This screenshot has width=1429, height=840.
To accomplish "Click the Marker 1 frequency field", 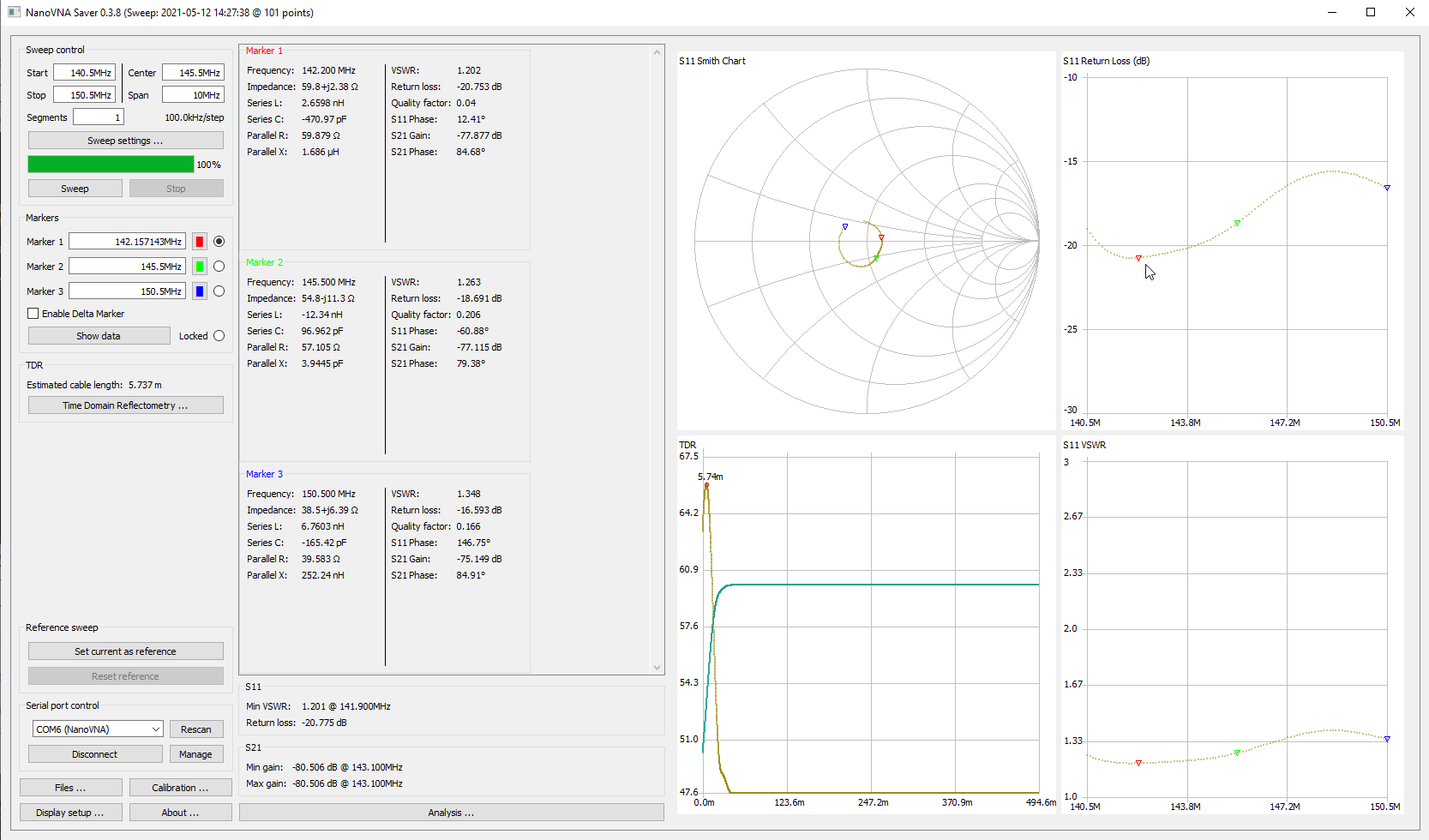I will (x=127, y=242).
